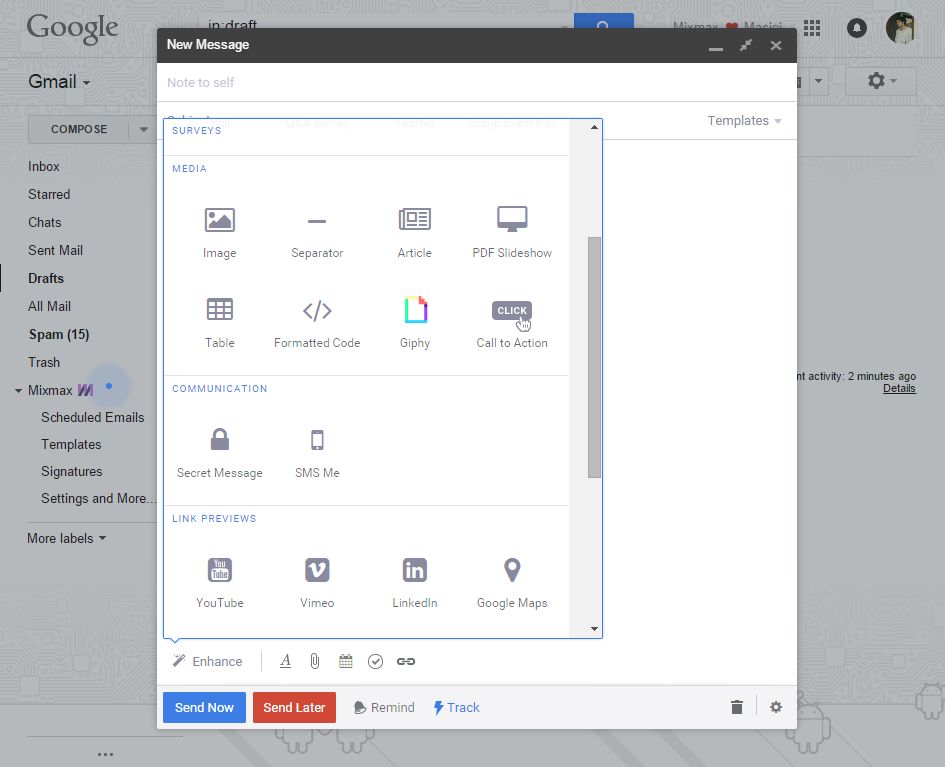Insert a link with chain icon
The width and height of the screenshot is (945, 767).
click(x=406, y=662)
